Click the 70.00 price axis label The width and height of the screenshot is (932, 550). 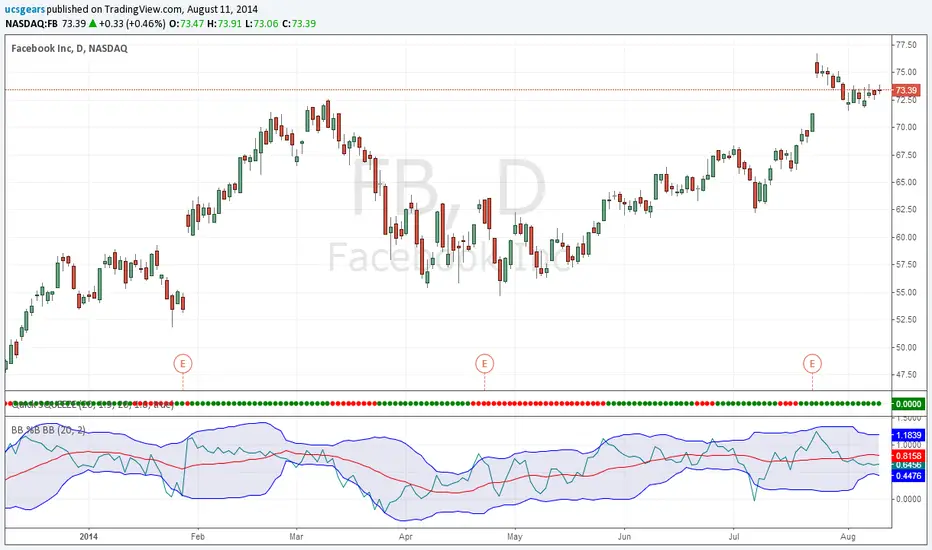pos(906,127)
